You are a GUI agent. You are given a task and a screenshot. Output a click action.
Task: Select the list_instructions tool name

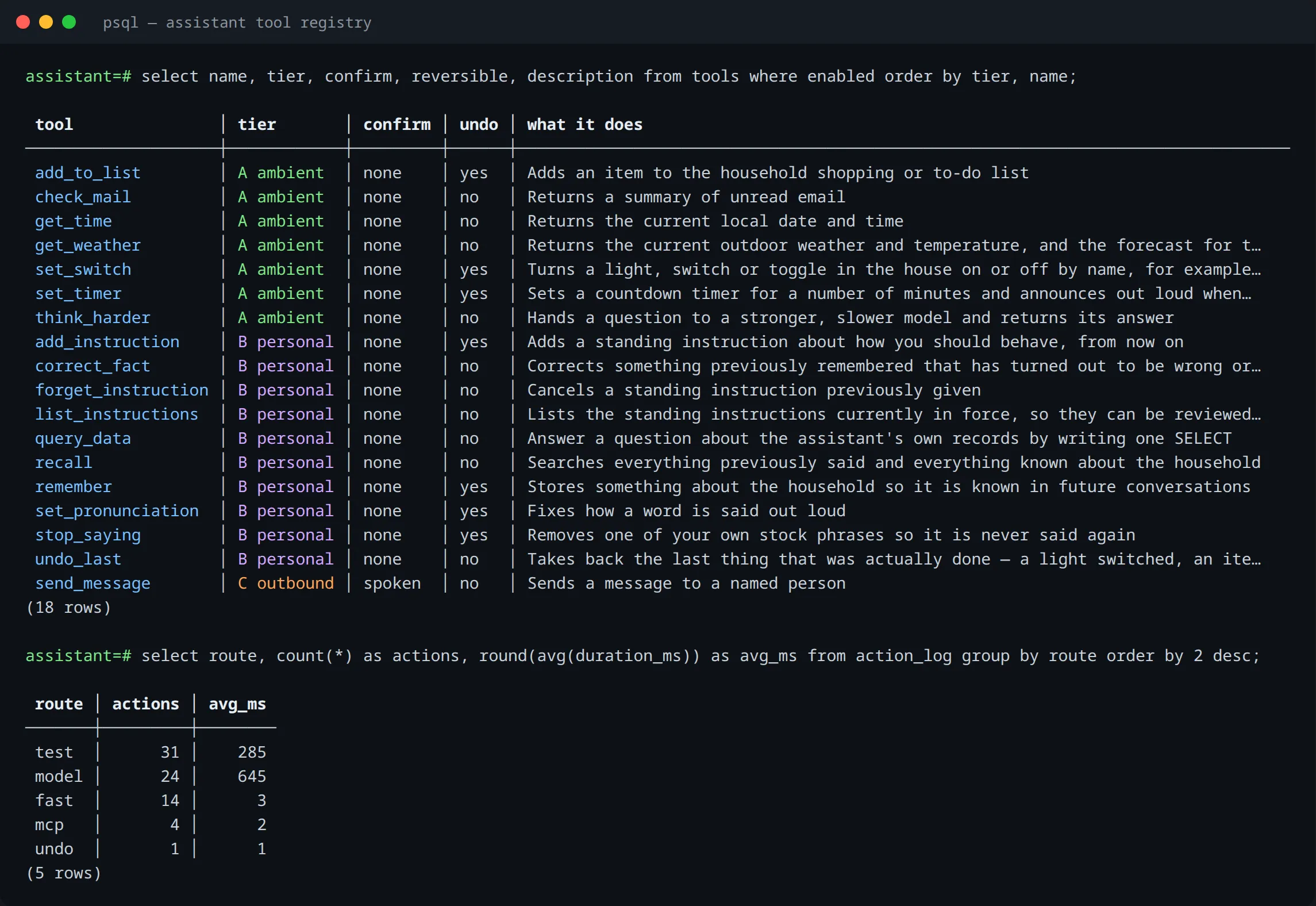(117, 414)
